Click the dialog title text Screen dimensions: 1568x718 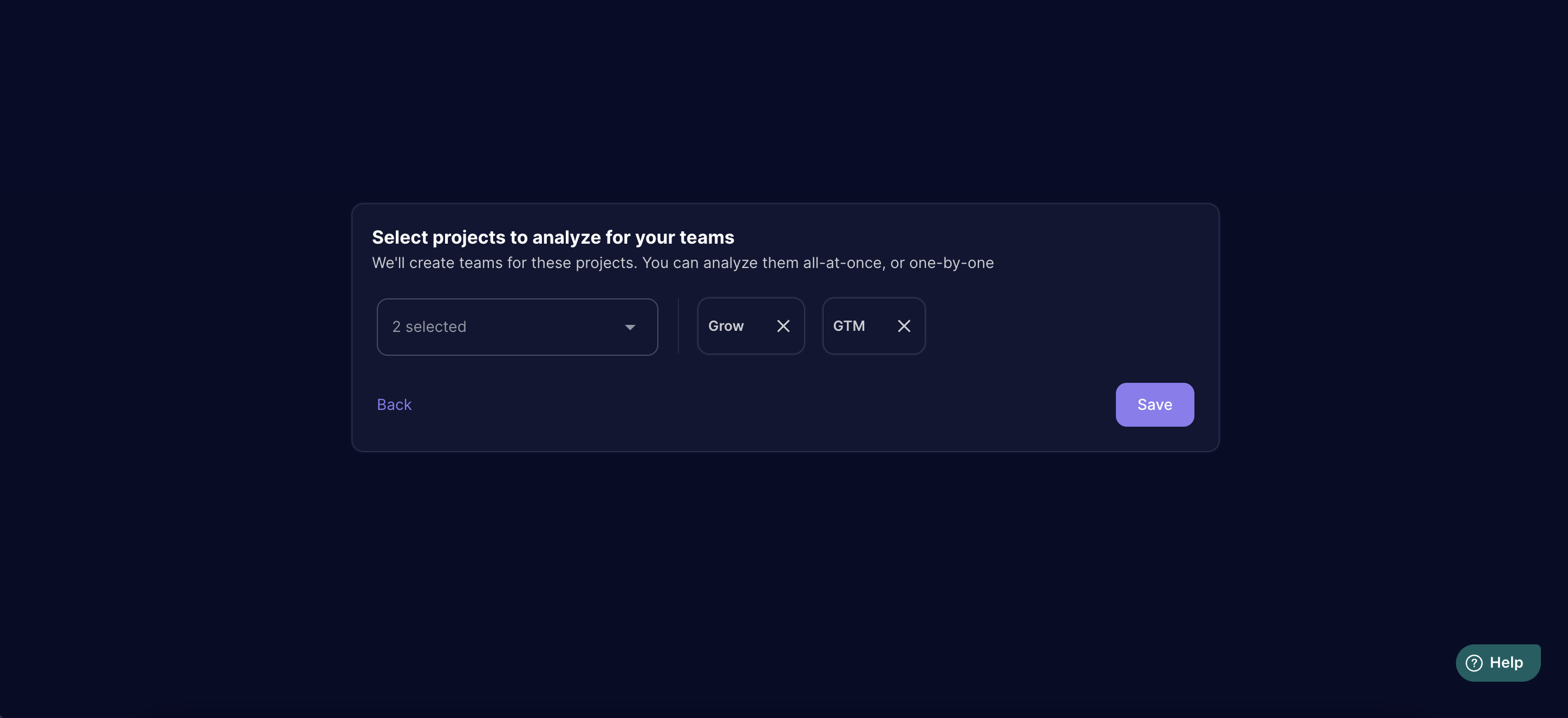[x=553, y=237]
